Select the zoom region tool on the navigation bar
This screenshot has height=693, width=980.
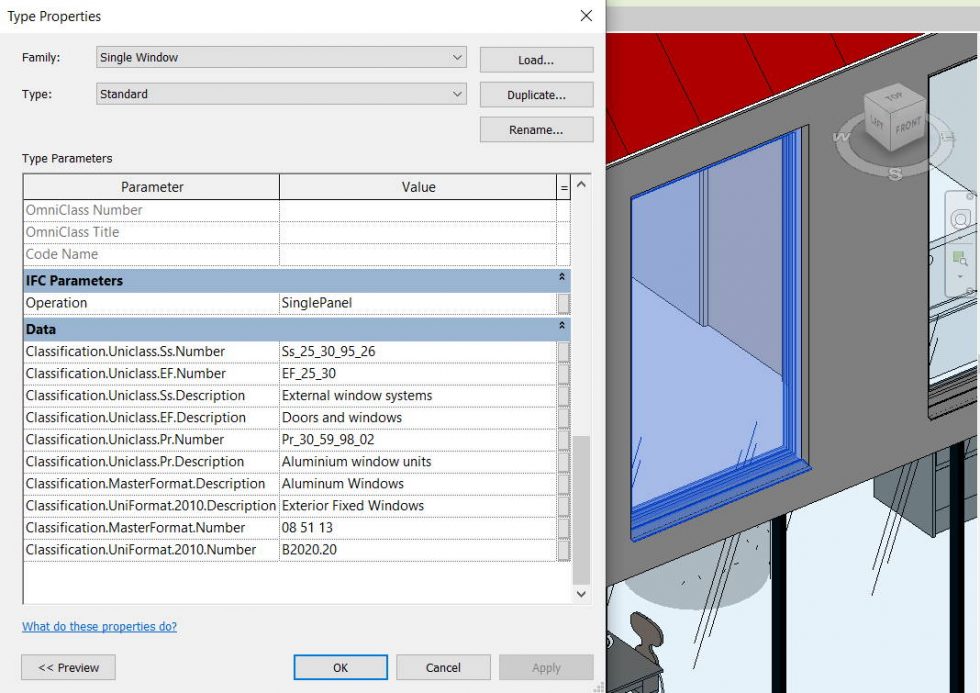click(961, 258)
